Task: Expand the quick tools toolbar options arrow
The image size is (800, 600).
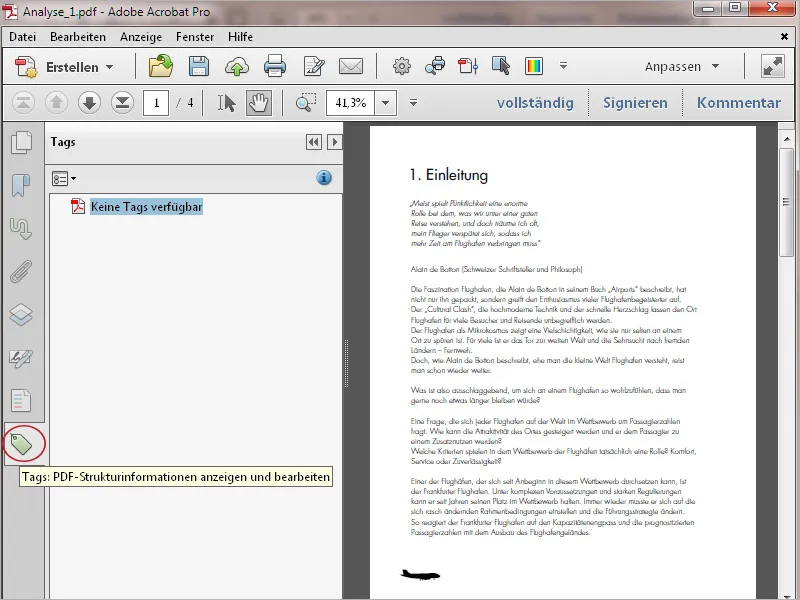Action: [563, 65]
